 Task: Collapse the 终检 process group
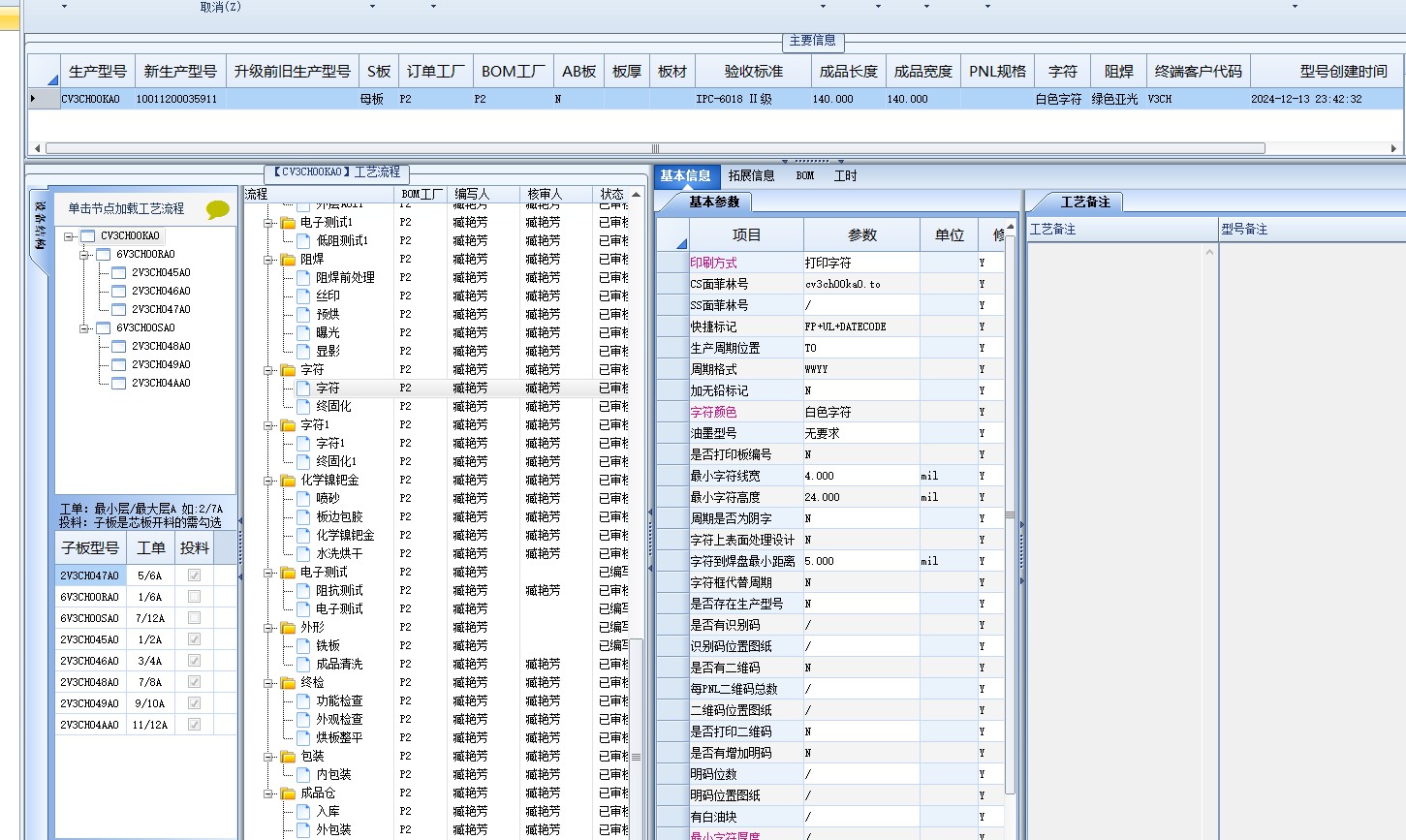pyautogui.click(x=268, y=683)
